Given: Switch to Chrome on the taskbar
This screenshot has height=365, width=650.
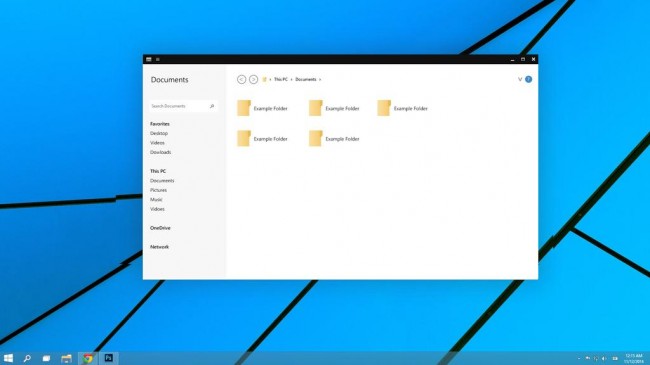Looking at the screenshot, I should click(x=87, y=358).
